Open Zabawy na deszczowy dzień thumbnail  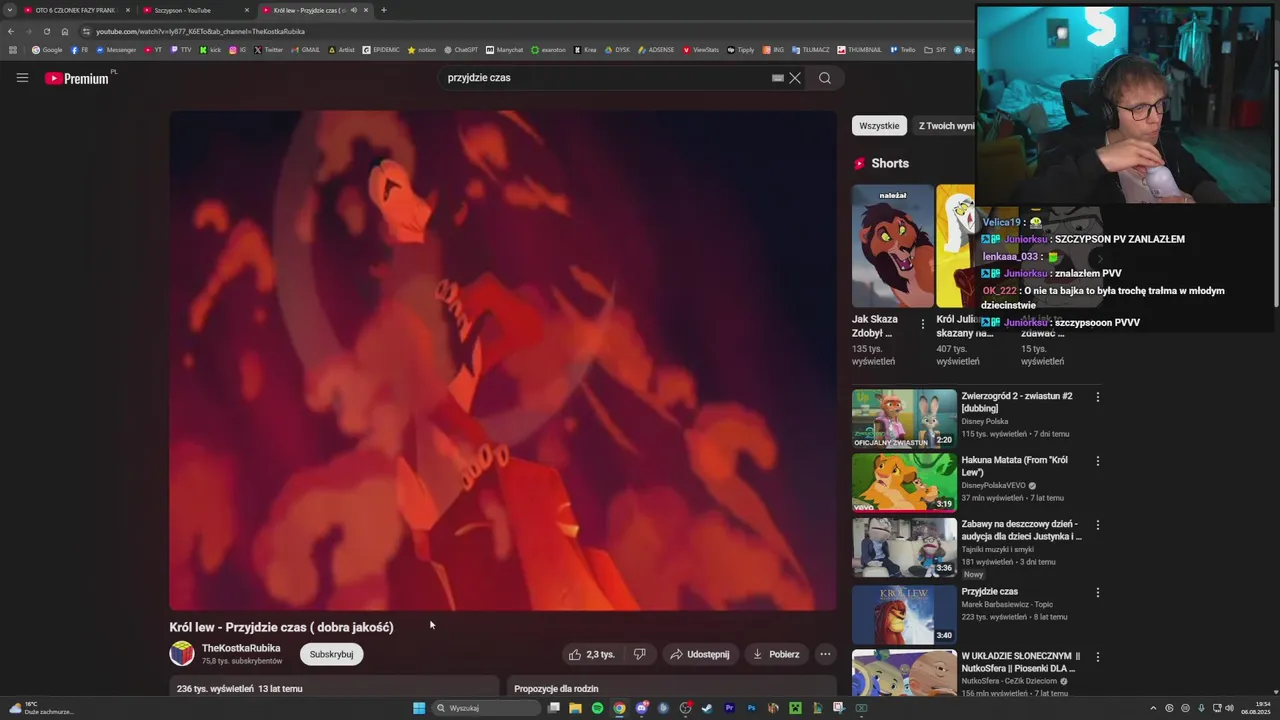coord(904,547)
